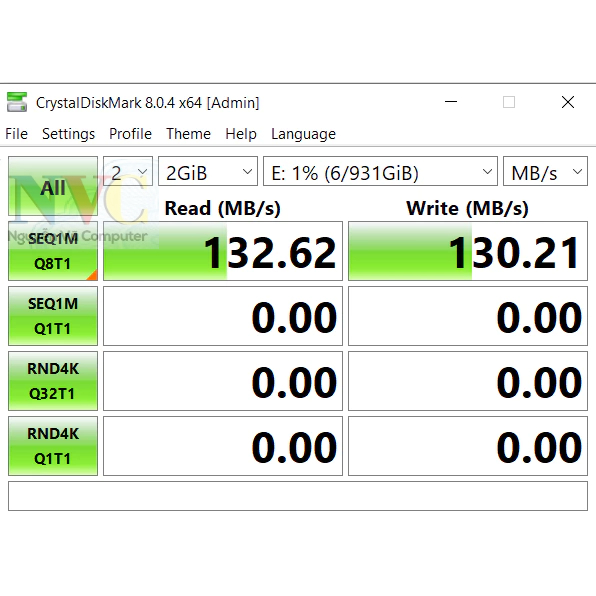Start the RND4K Q32T1 test
This screenshot has height=596, width=596.
coord(53,381)
